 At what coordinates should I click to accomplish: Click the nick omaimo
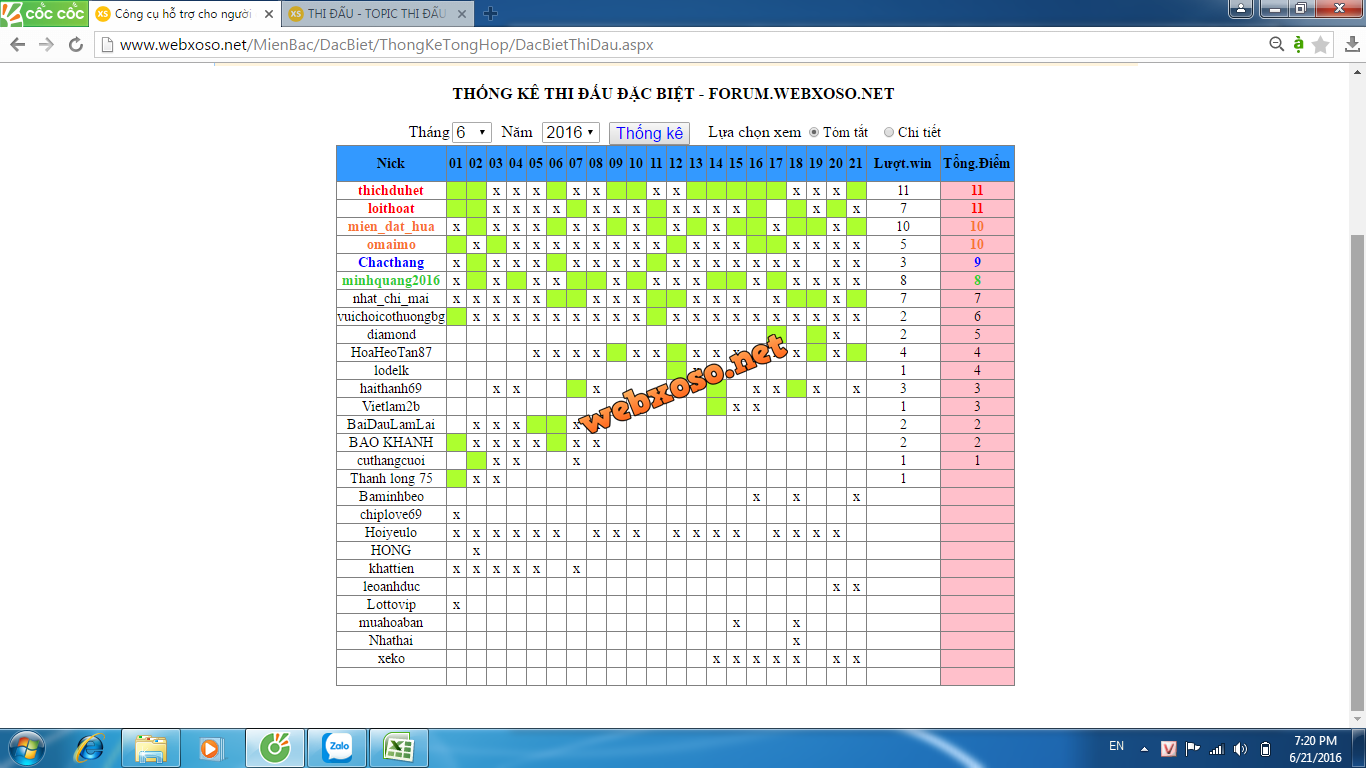coord(391,244)
